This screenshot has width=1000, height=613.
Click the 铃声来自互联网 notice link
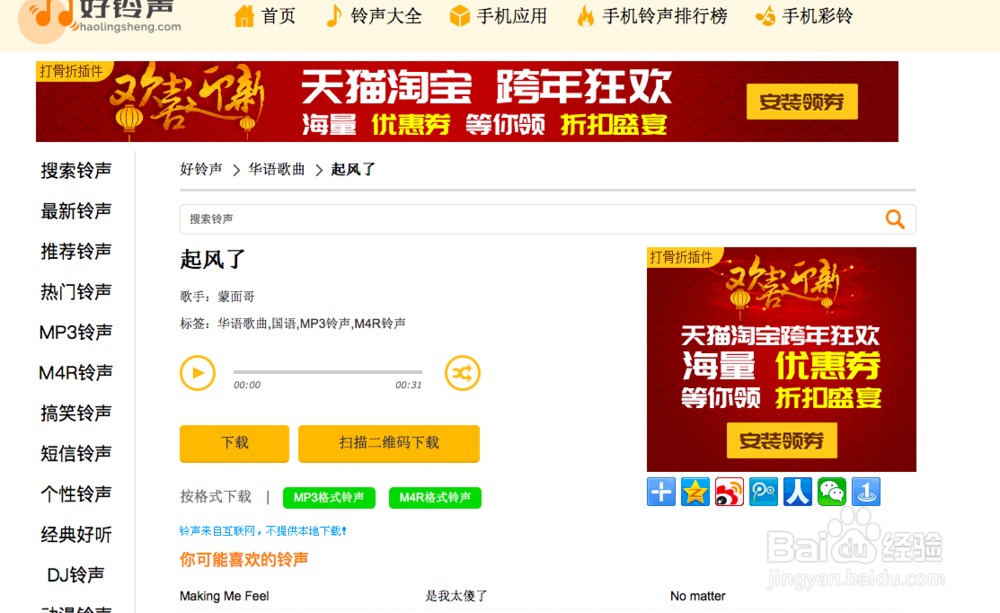point(263,531)
